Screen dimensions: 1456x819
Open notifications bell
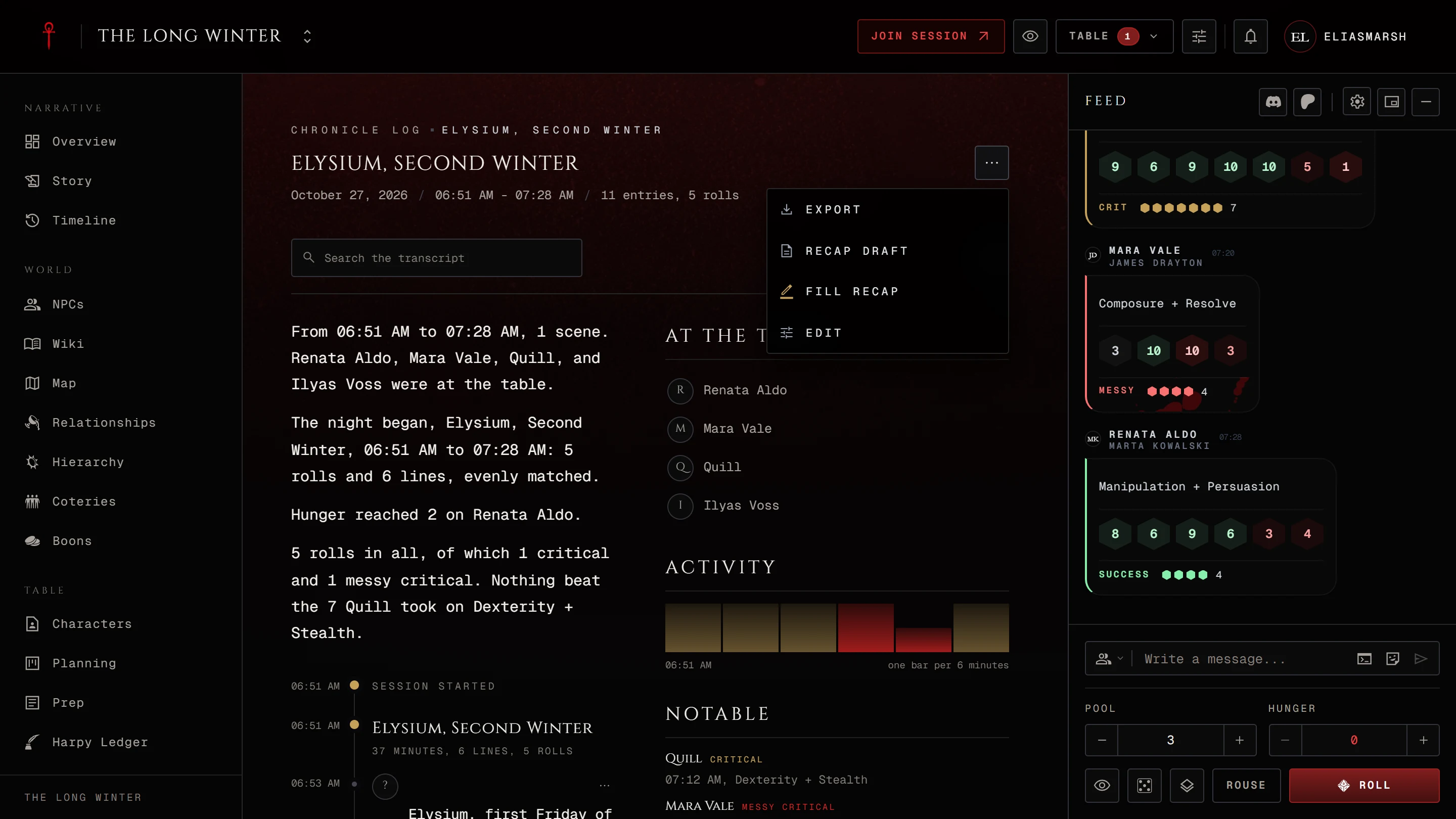pyautogui.click(x=1250, y=36)
